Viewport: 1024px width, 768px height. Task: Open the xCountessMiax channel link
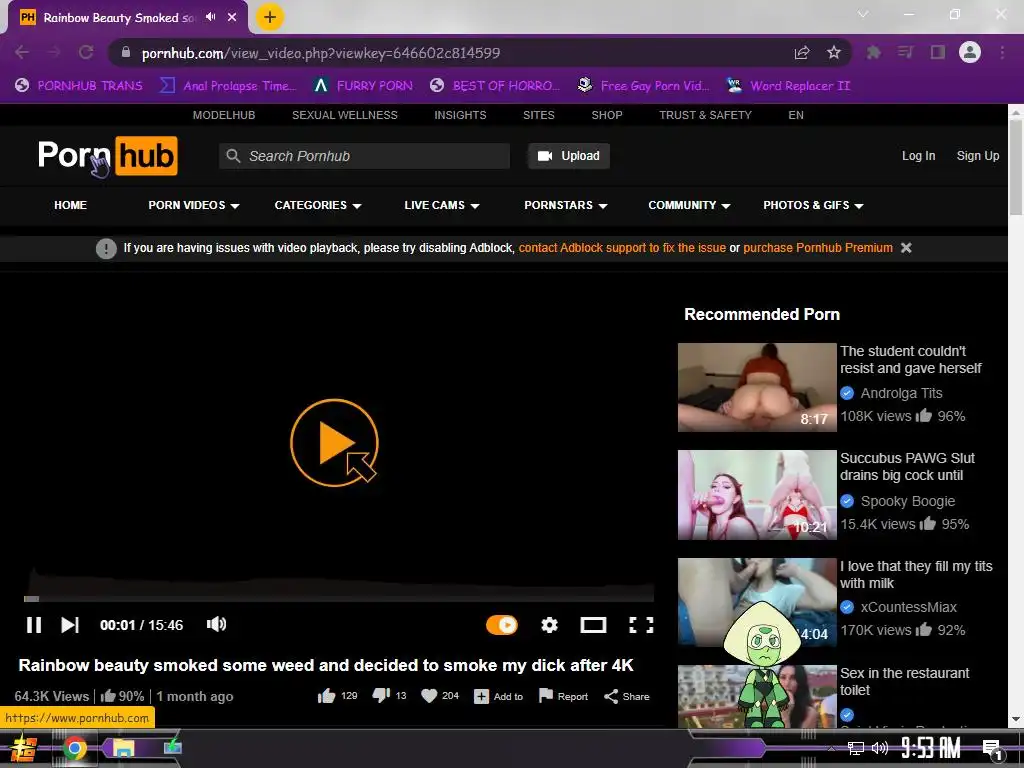pyautogui.click(x=908, y=607)
